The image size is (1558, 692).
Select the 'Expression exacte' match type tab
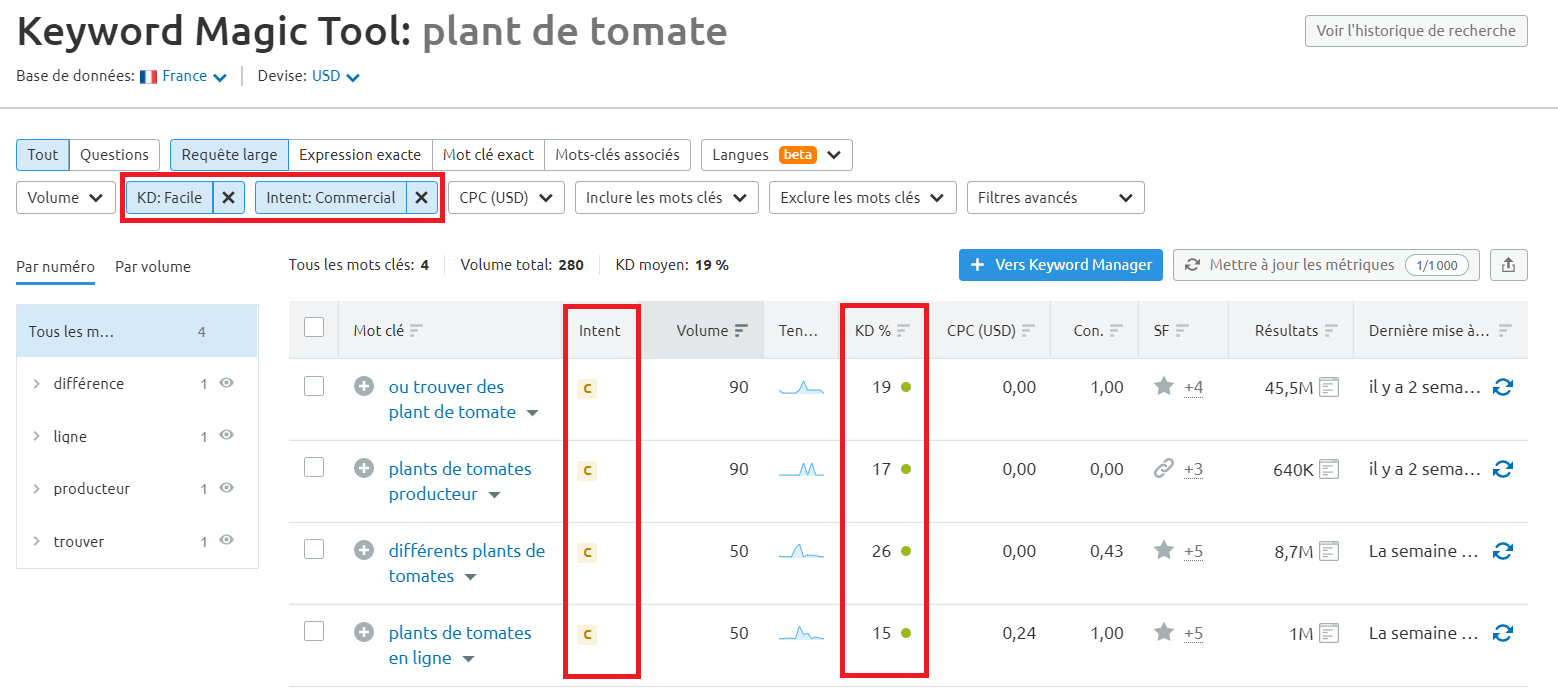(x=359, y=154)
